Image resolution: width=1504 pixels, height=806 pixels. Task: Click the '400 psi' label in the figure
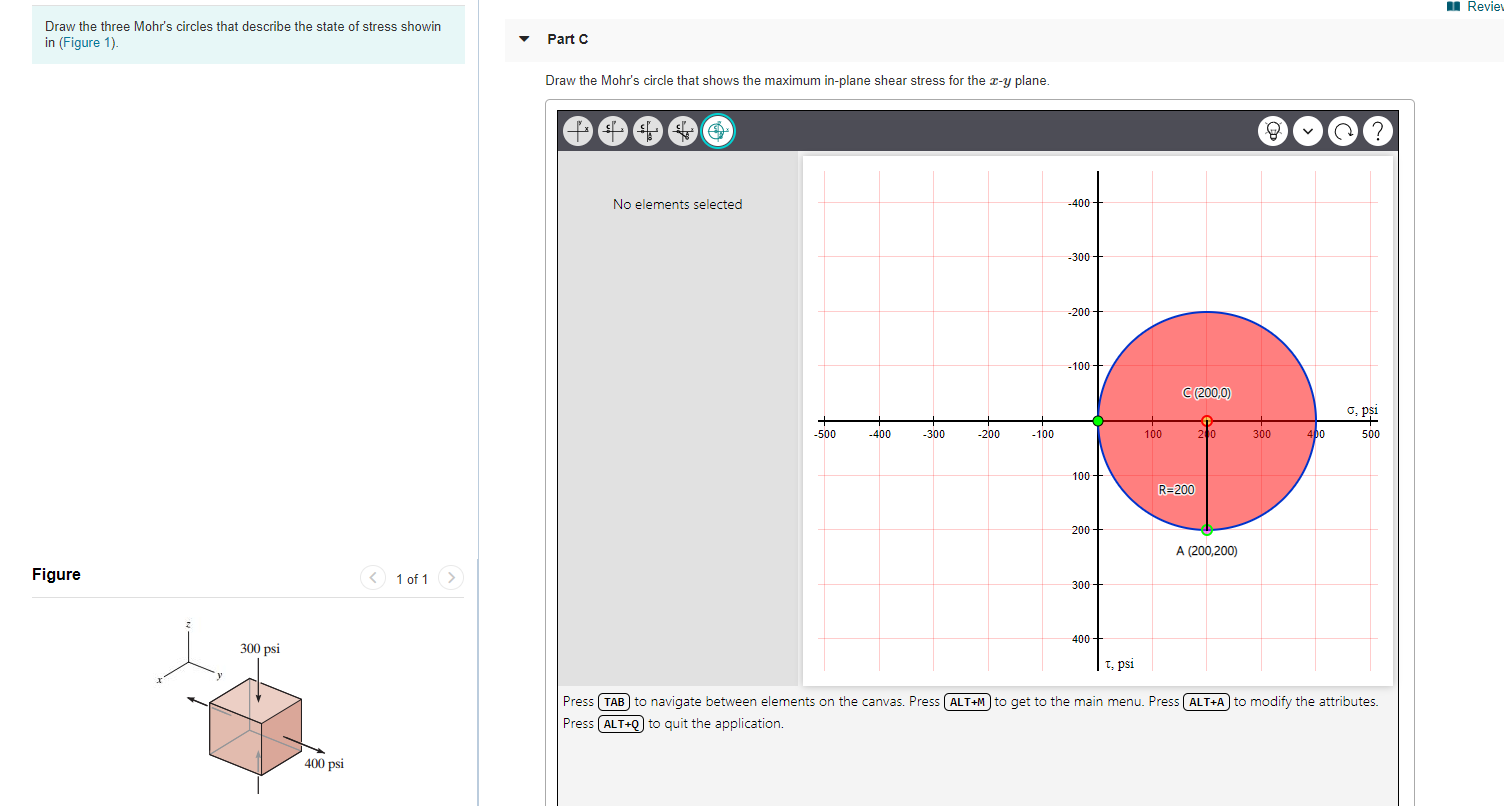click(324, 764)
